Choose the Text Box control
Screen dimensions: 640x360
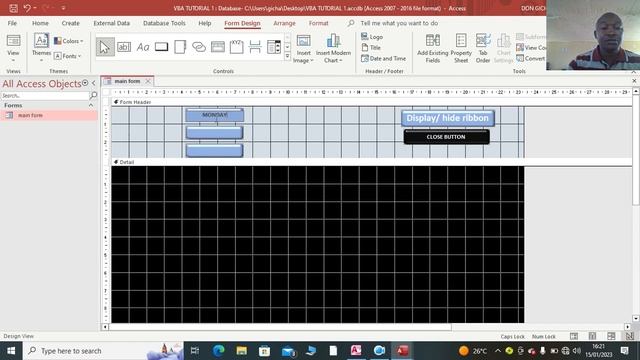coord(124,47)
